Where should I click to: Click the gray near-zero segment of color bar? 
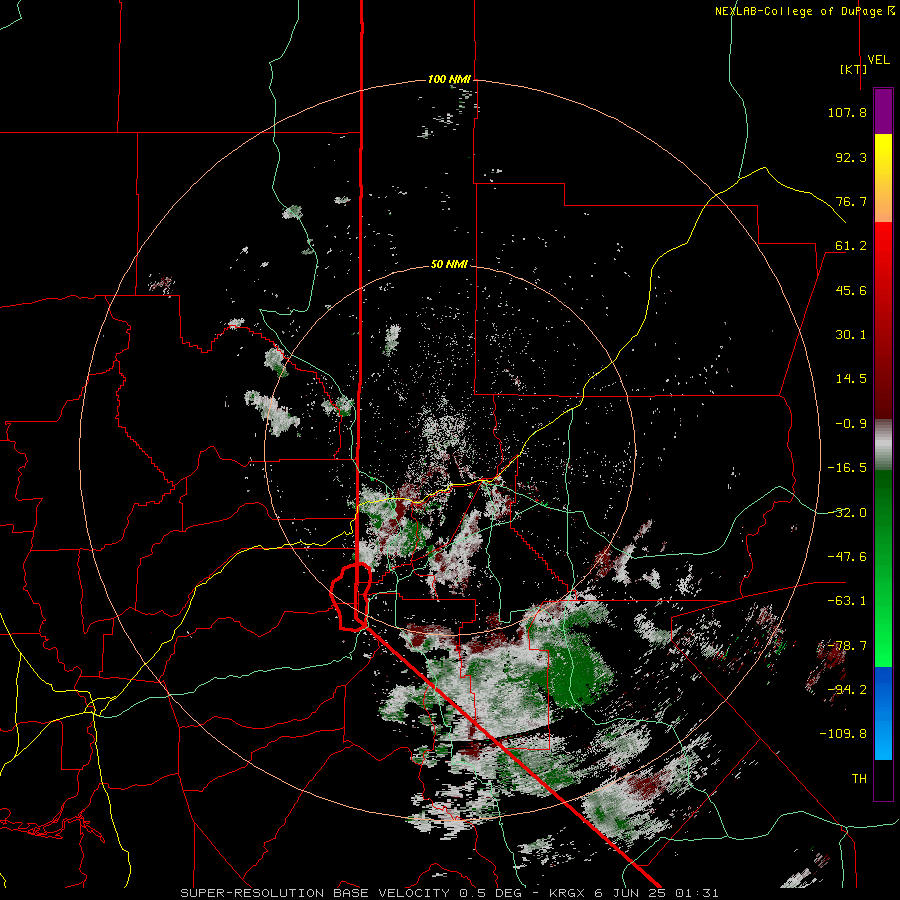883,445
